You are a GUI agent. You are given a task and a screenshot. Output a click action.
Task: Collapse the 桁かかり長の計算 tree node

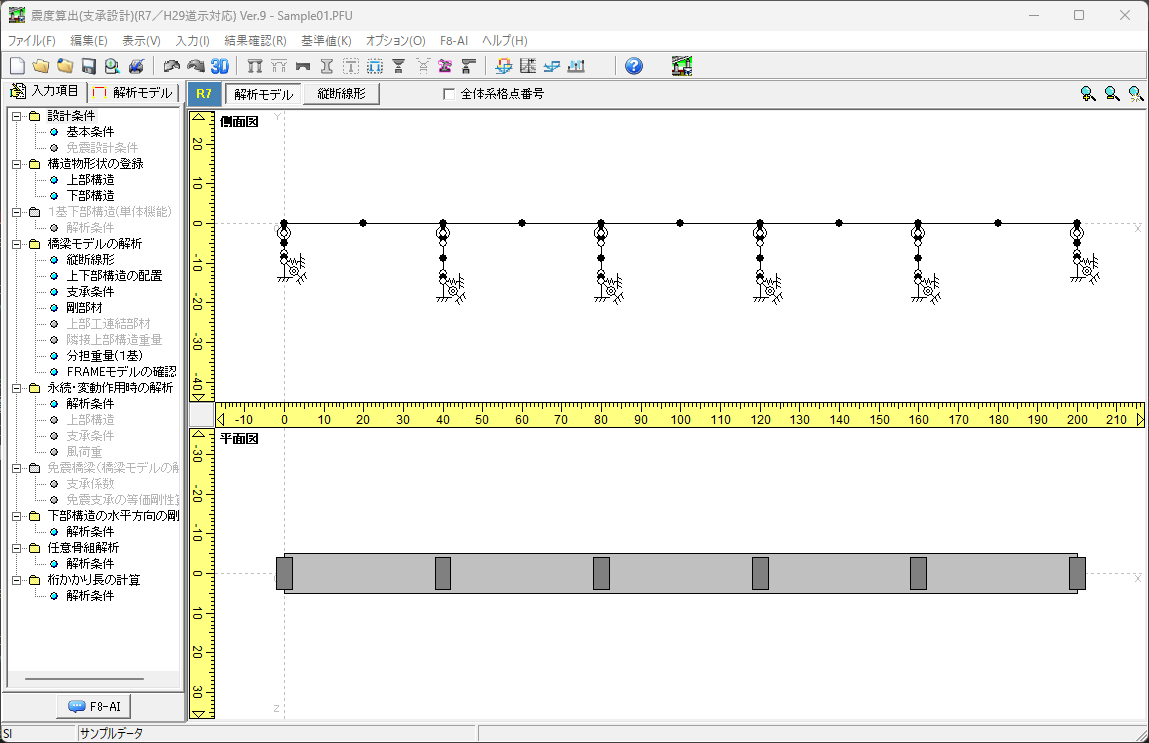(x=17, y=580)
